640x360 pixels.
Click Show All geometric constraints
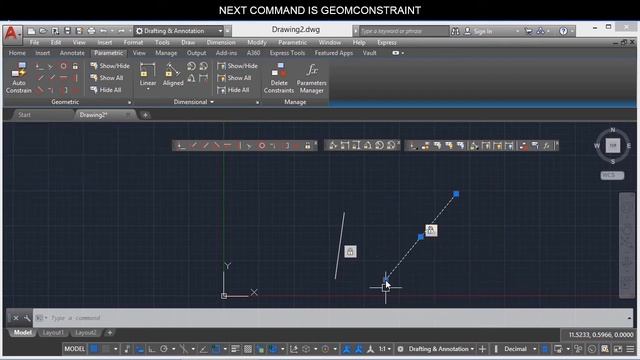click(x=107, y=78)
